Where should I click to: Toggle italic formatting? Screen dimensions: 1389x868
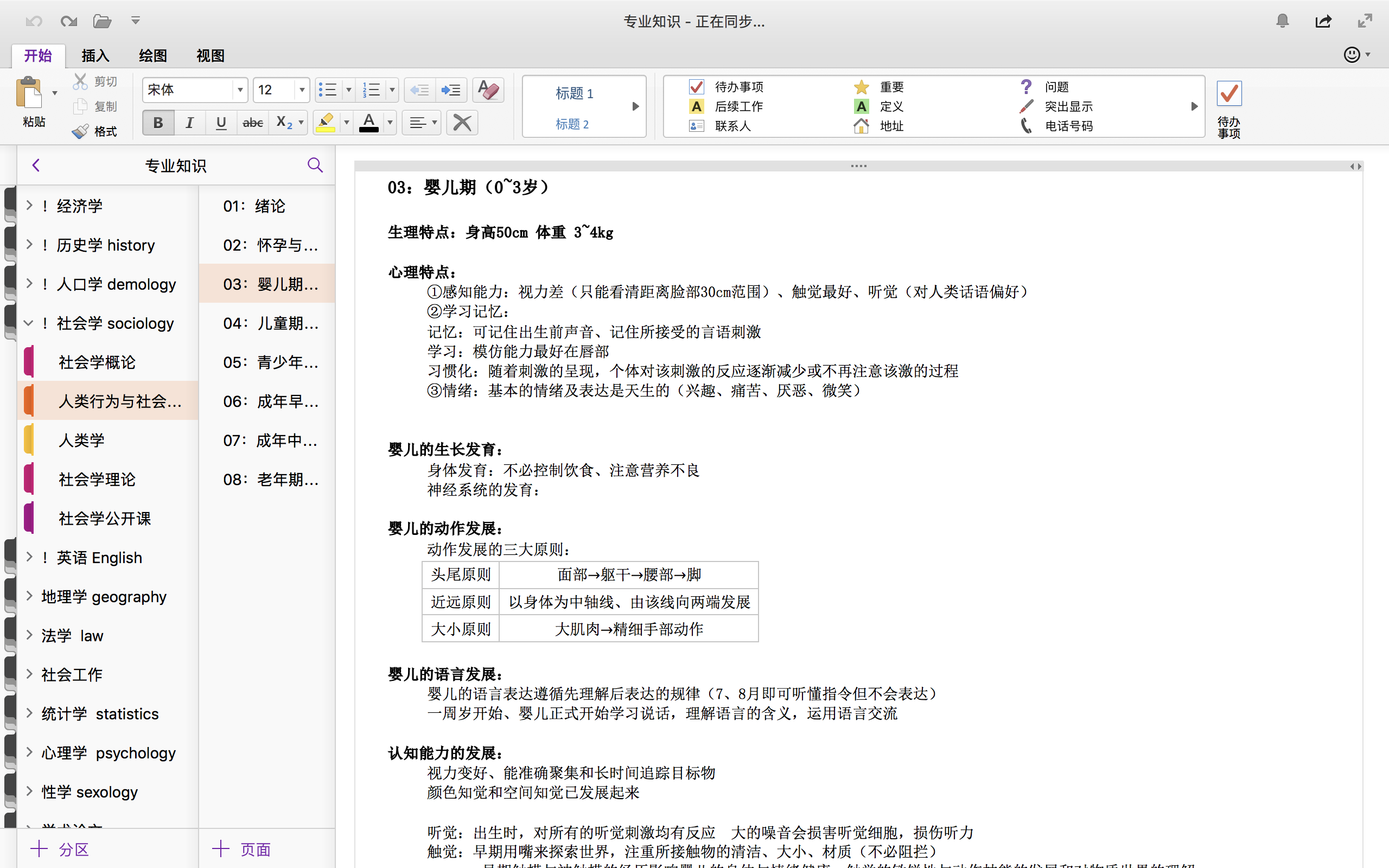pyautogui.click(x=189, y=123)
